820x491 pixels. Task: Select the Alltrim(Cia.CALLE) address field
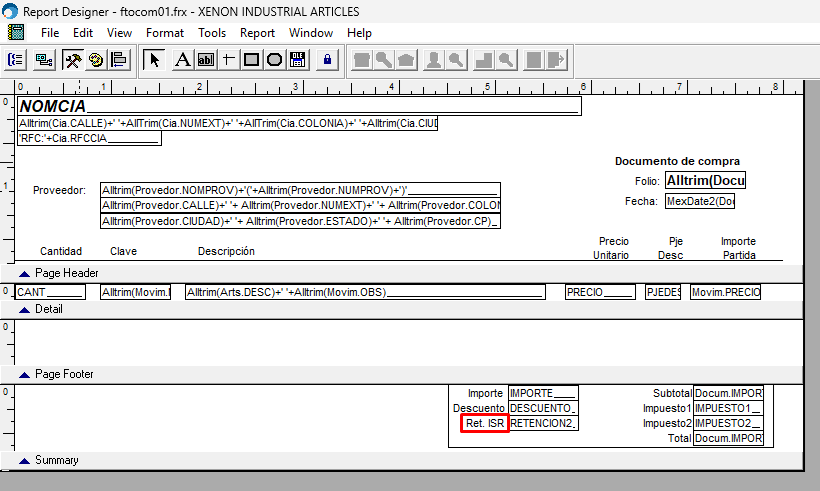227,124
